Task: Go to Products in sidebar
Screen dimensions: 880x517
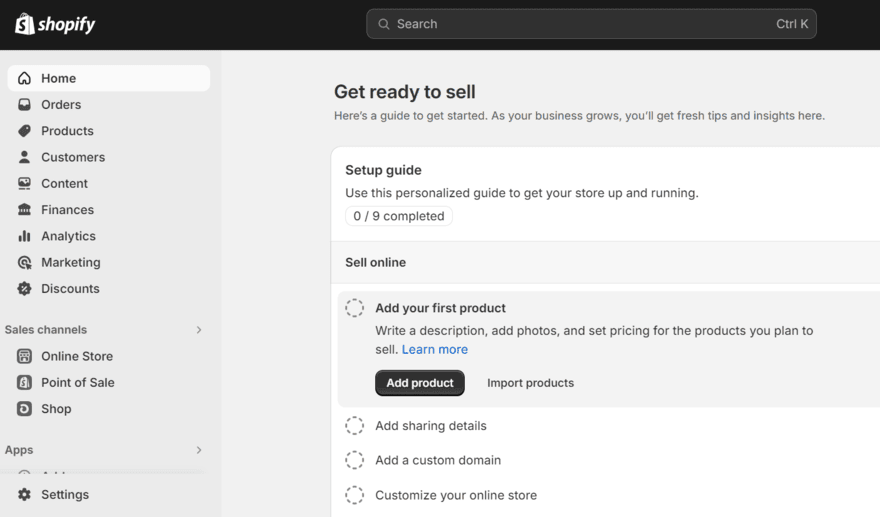Action: (x=109, y=131)
